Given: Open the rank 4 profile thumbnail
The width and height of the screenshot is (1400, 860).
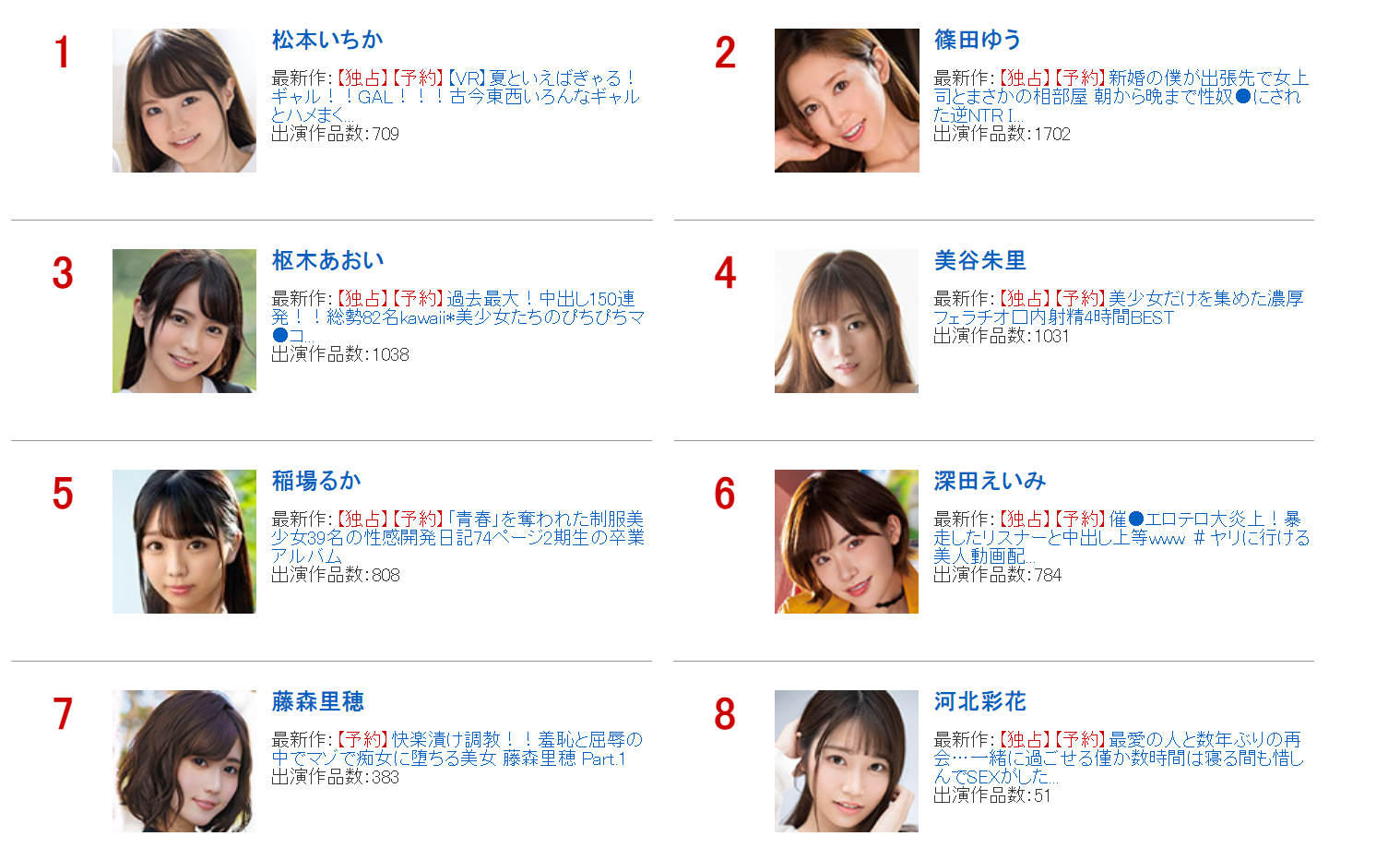Looking at the screenshot, I should [847, 321].
